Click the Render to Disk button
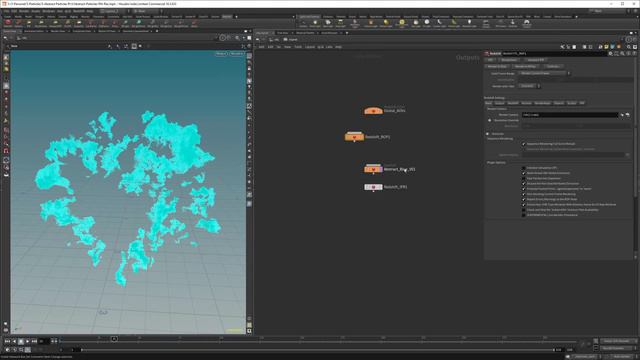 [497, 66]
